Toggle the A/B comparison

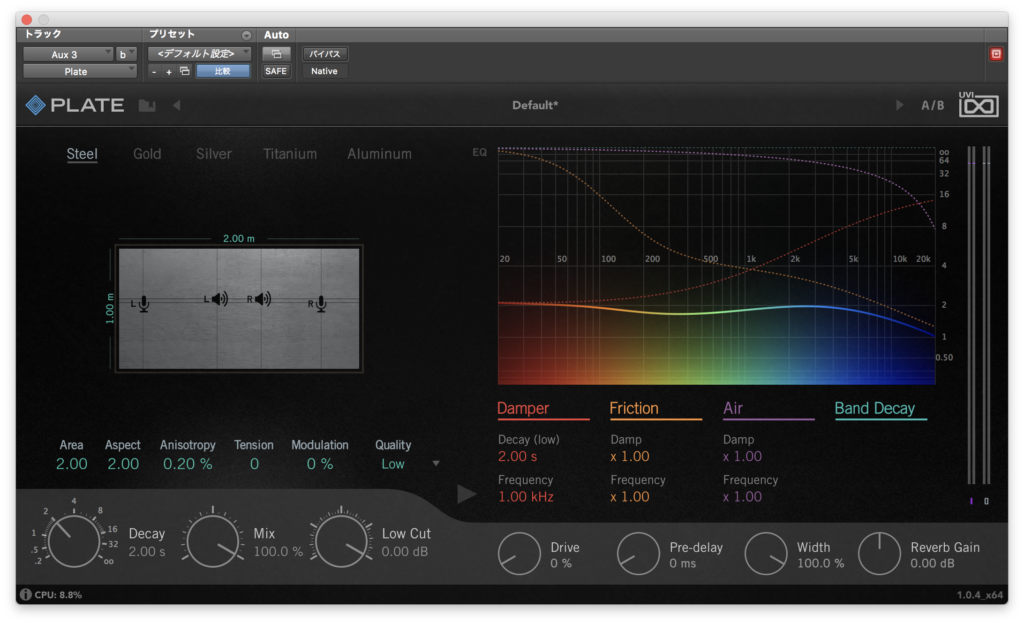933,105
